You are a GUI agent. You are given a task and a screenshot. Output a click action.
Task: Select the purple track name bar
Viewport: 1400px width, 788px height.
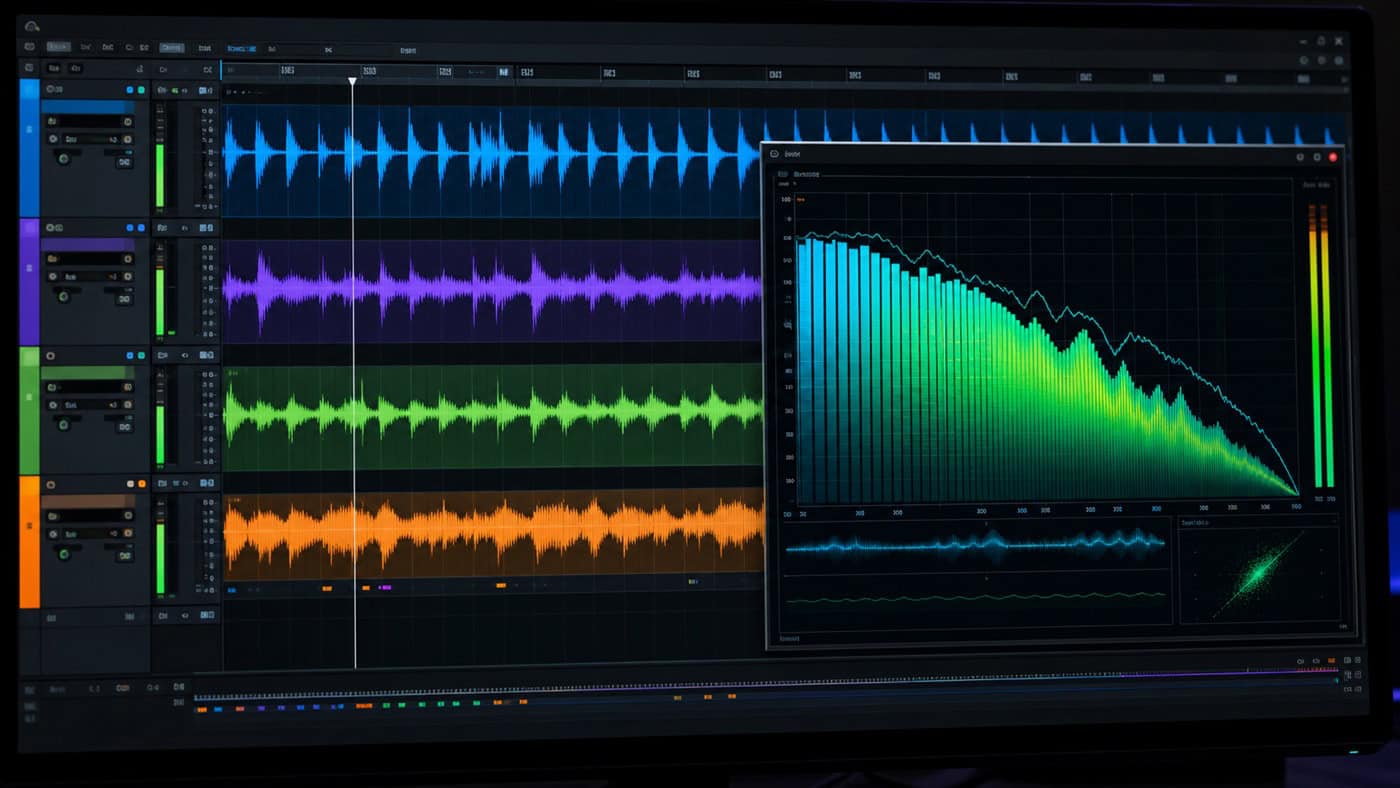89,244
